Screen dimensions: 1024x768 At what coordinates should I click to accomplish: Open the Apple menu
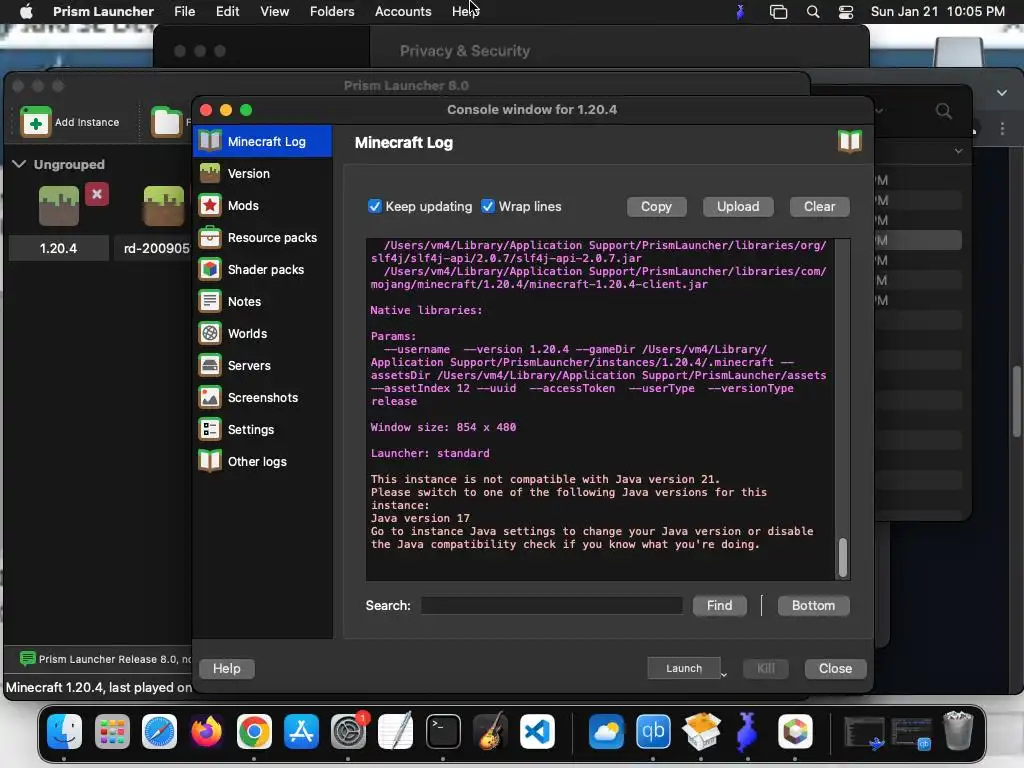pyautogui.click(x=26, y=11)
